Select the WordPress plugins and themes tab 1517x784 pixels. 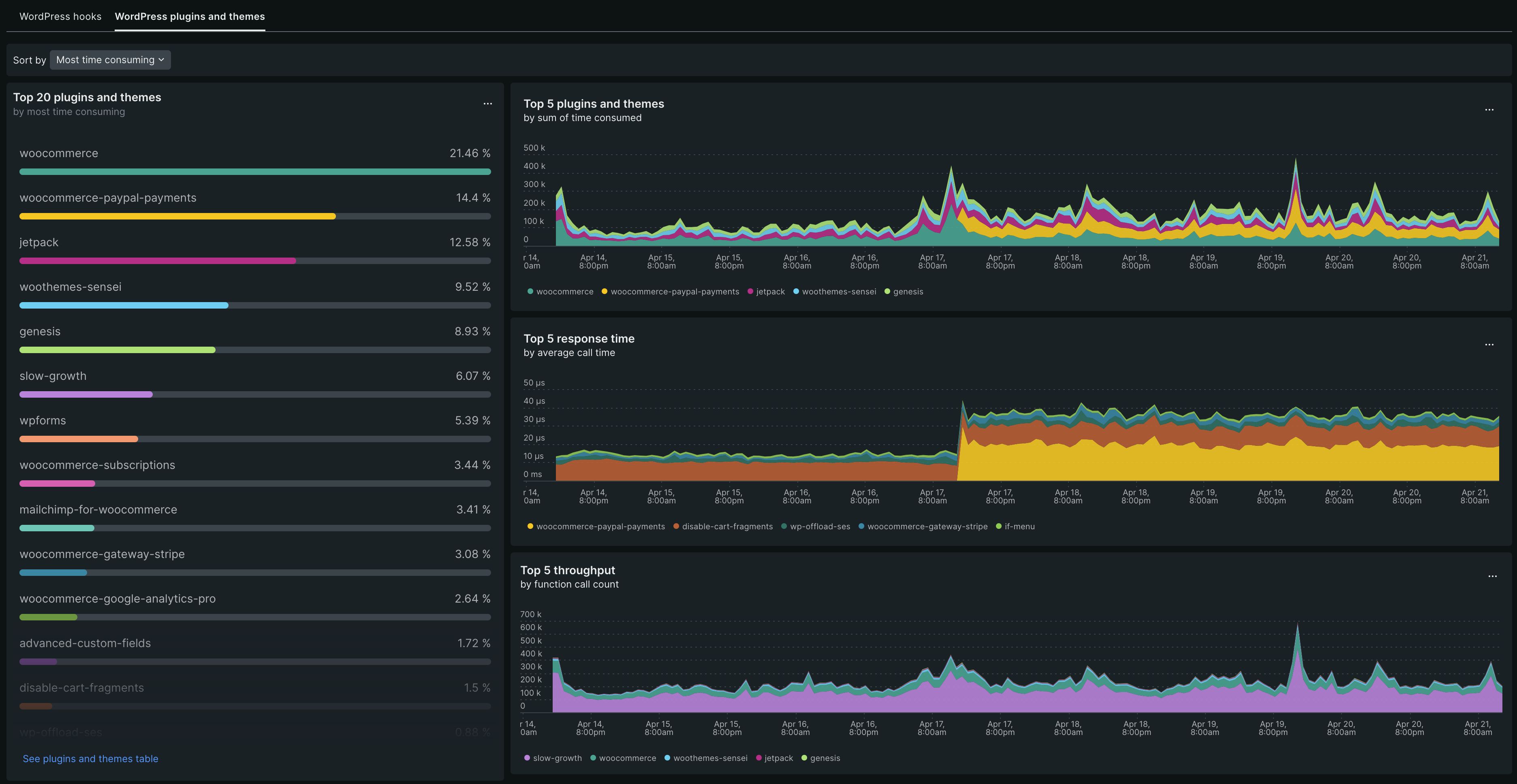coord(190,16)
